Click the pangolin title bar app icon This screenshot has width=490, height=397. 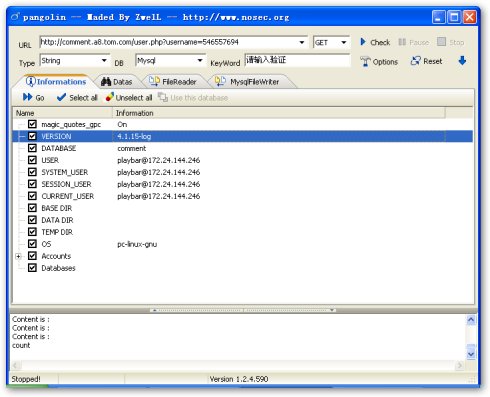[15, 16]
